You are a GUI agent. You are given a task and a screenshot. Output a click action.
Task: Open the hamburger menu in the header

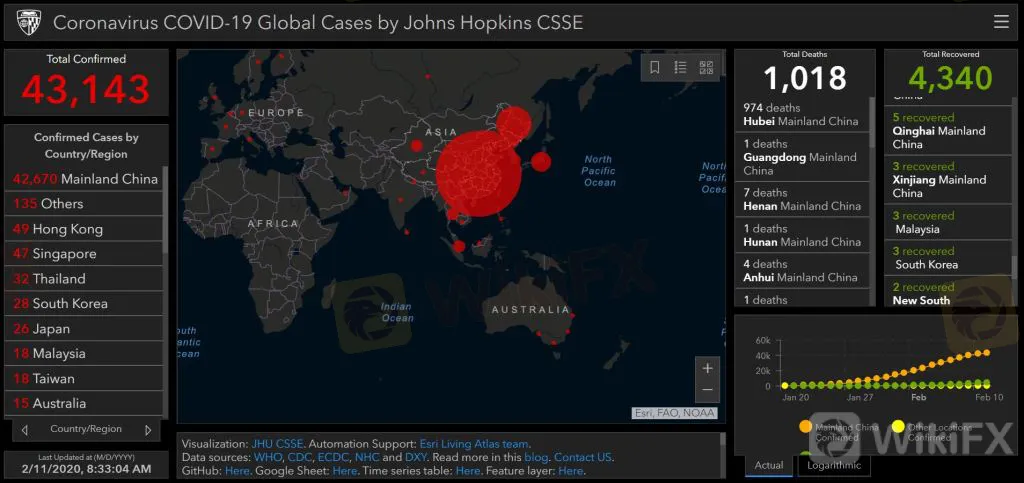click(x=1000, y=22)
